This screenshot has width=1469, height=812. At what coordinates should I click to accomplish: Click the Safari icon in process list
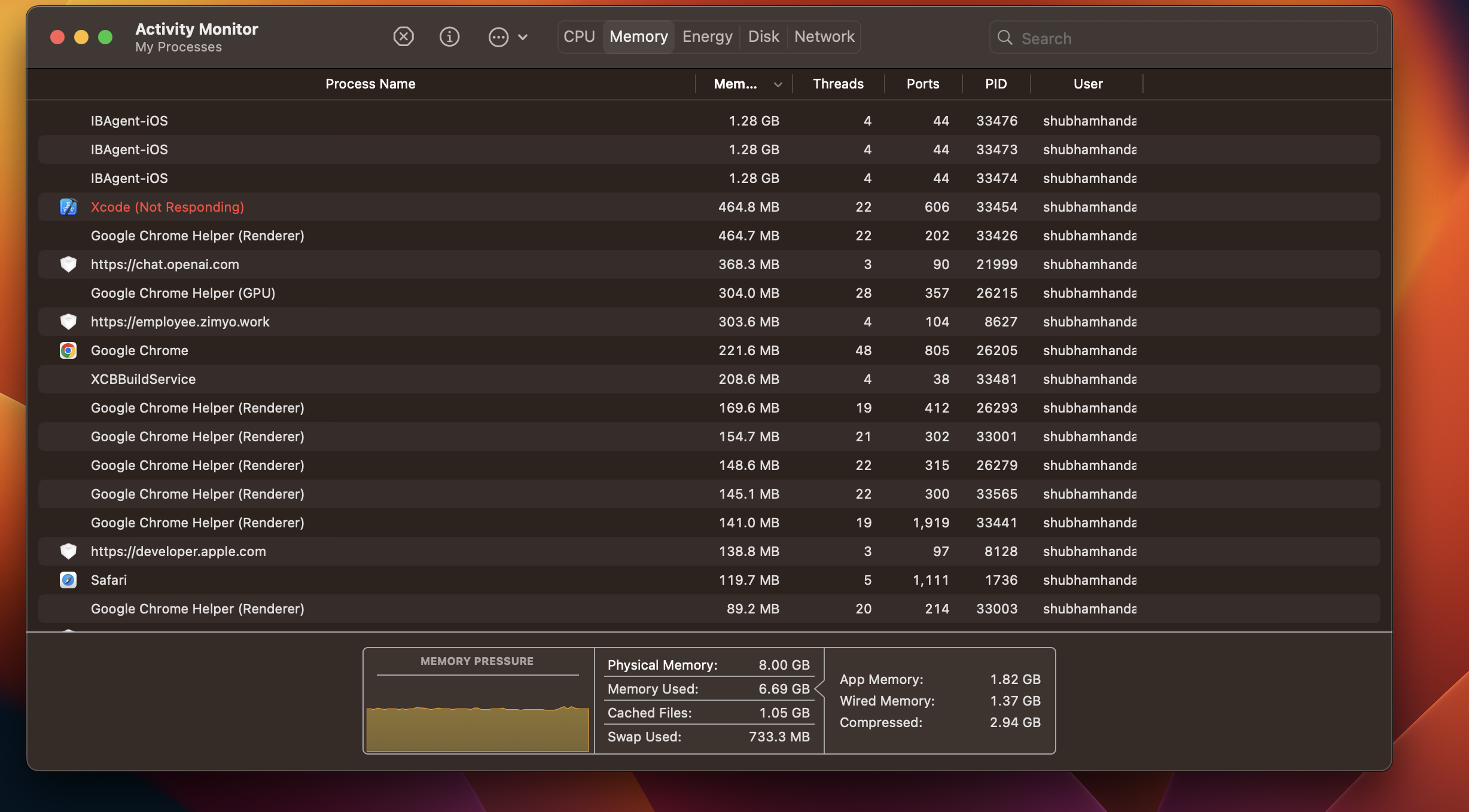[x=68, y=580]
